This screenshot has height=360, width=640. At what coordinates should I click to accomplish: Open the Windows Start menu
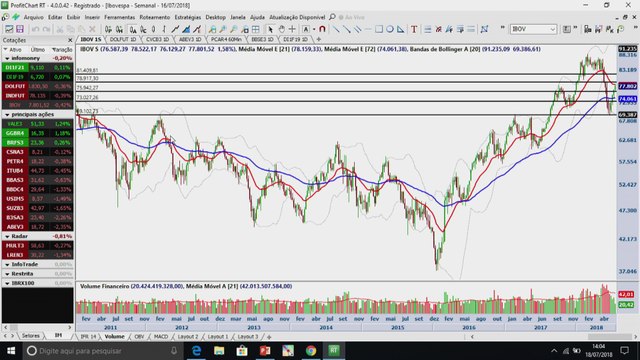coord(11,351)
